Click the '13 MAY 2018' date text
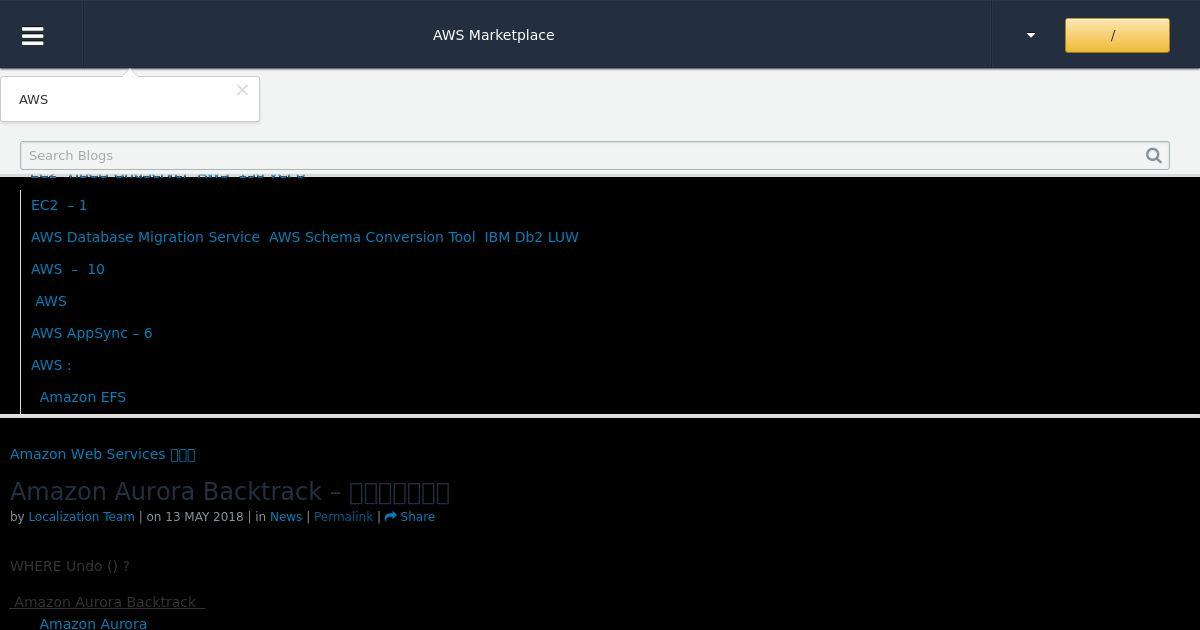This screenshot has width=1200, height=630. (204, 517)
